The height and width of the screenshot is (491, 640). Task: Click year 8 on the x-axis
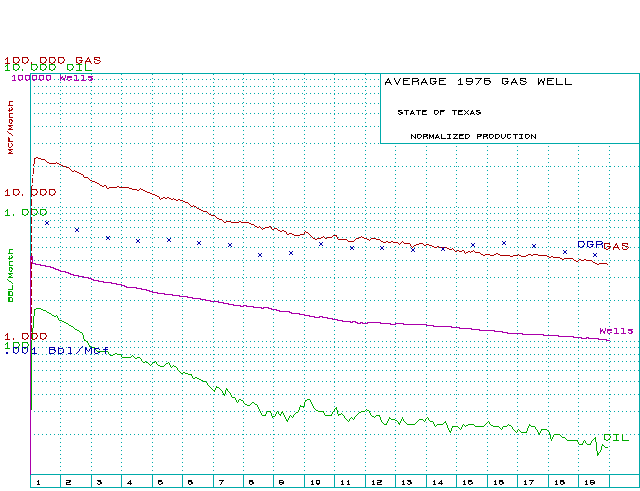tap(252, 482)
